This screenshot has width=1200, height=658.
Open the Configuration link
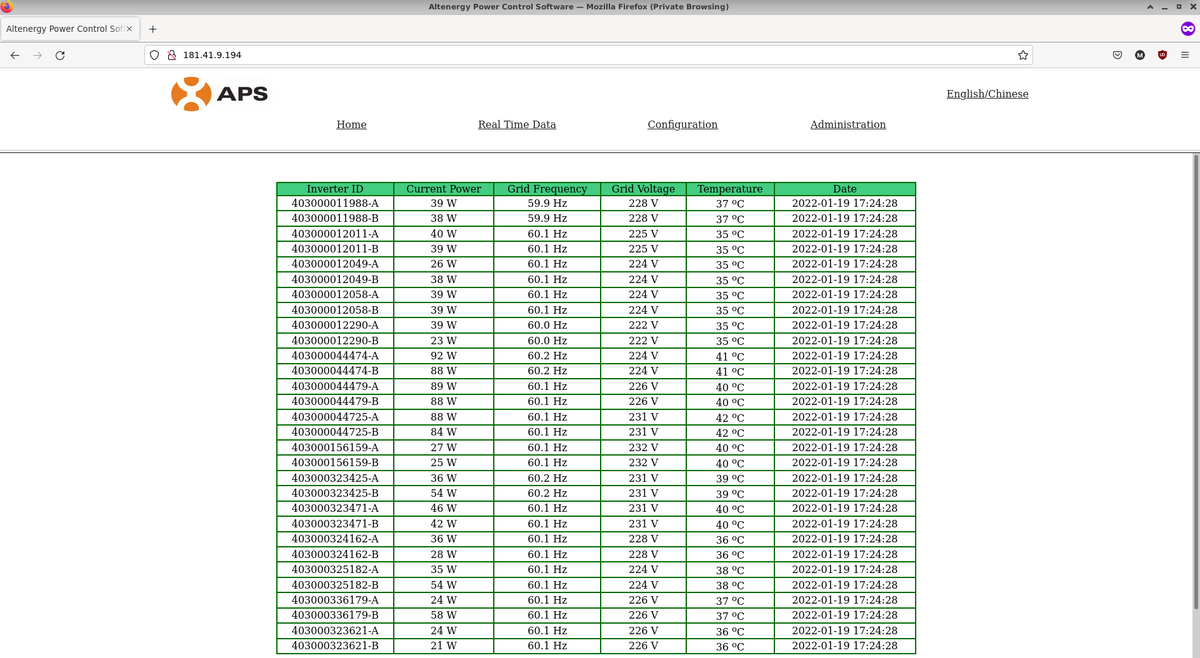(682, 125)
